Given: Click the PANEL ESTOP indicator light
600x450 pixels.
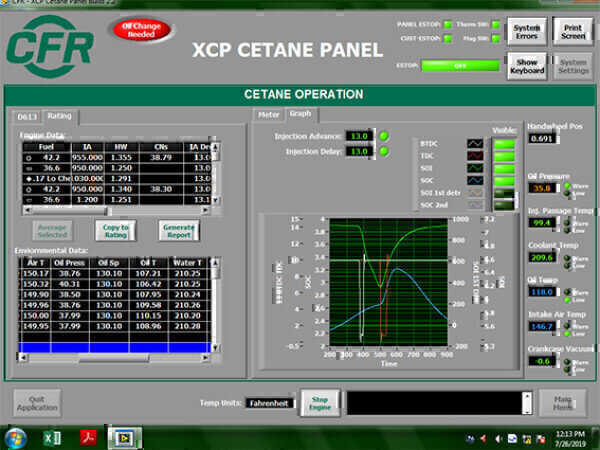Looking at the screenshot, I should [447, 24].
